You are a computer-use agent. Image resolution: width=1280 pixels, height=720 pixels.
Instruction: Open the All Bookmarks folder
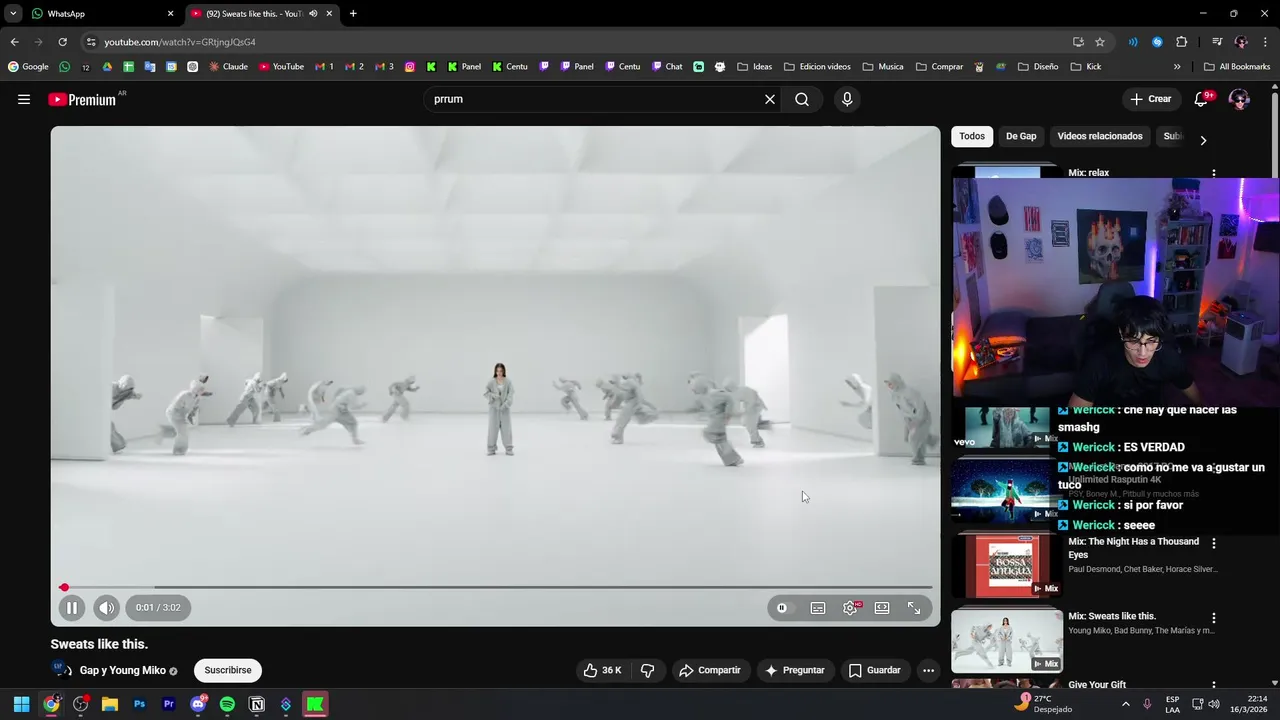click(1237, 67)
